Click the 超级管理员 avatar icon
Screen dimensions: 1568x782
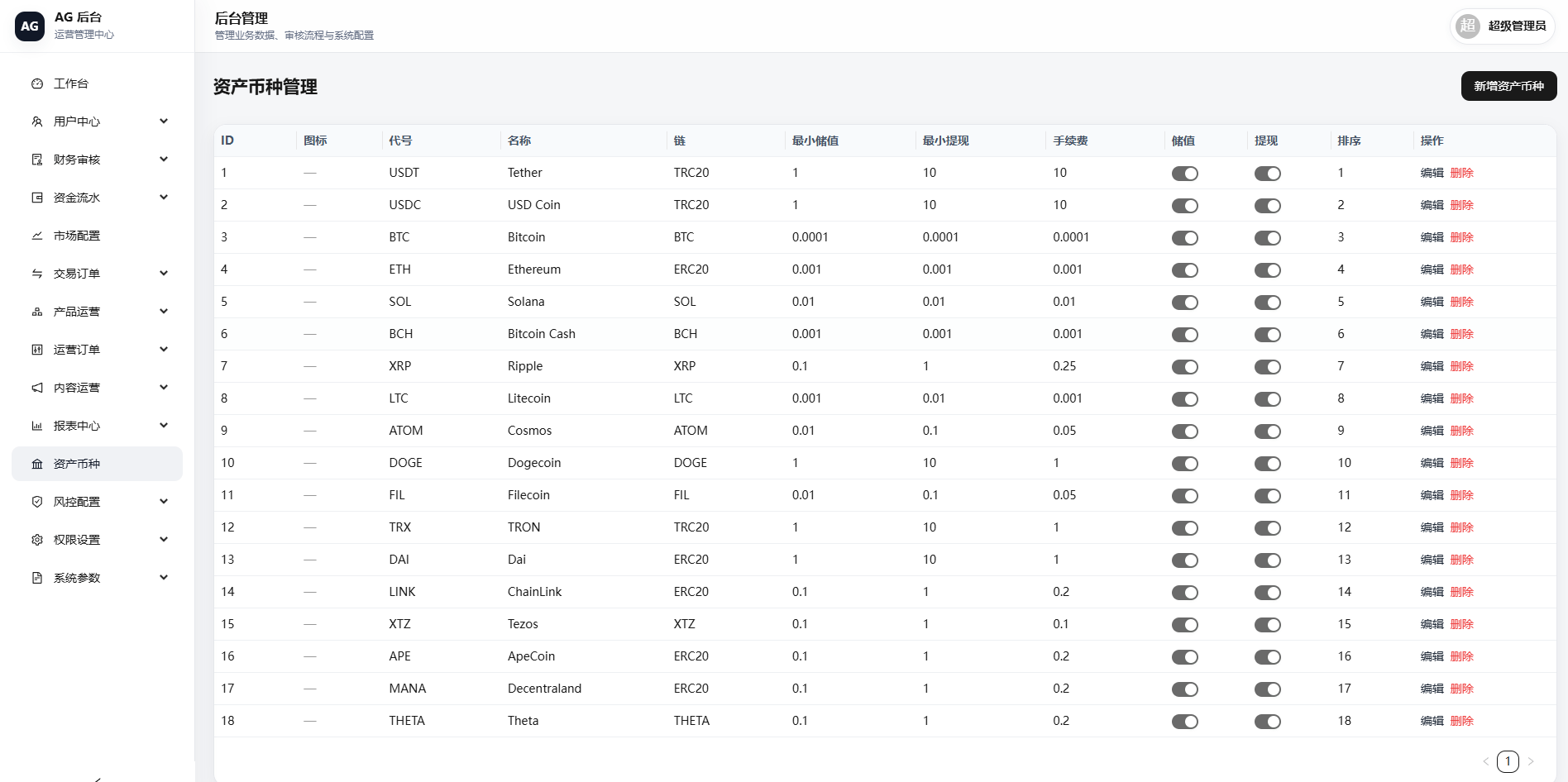coord(1468,26)
